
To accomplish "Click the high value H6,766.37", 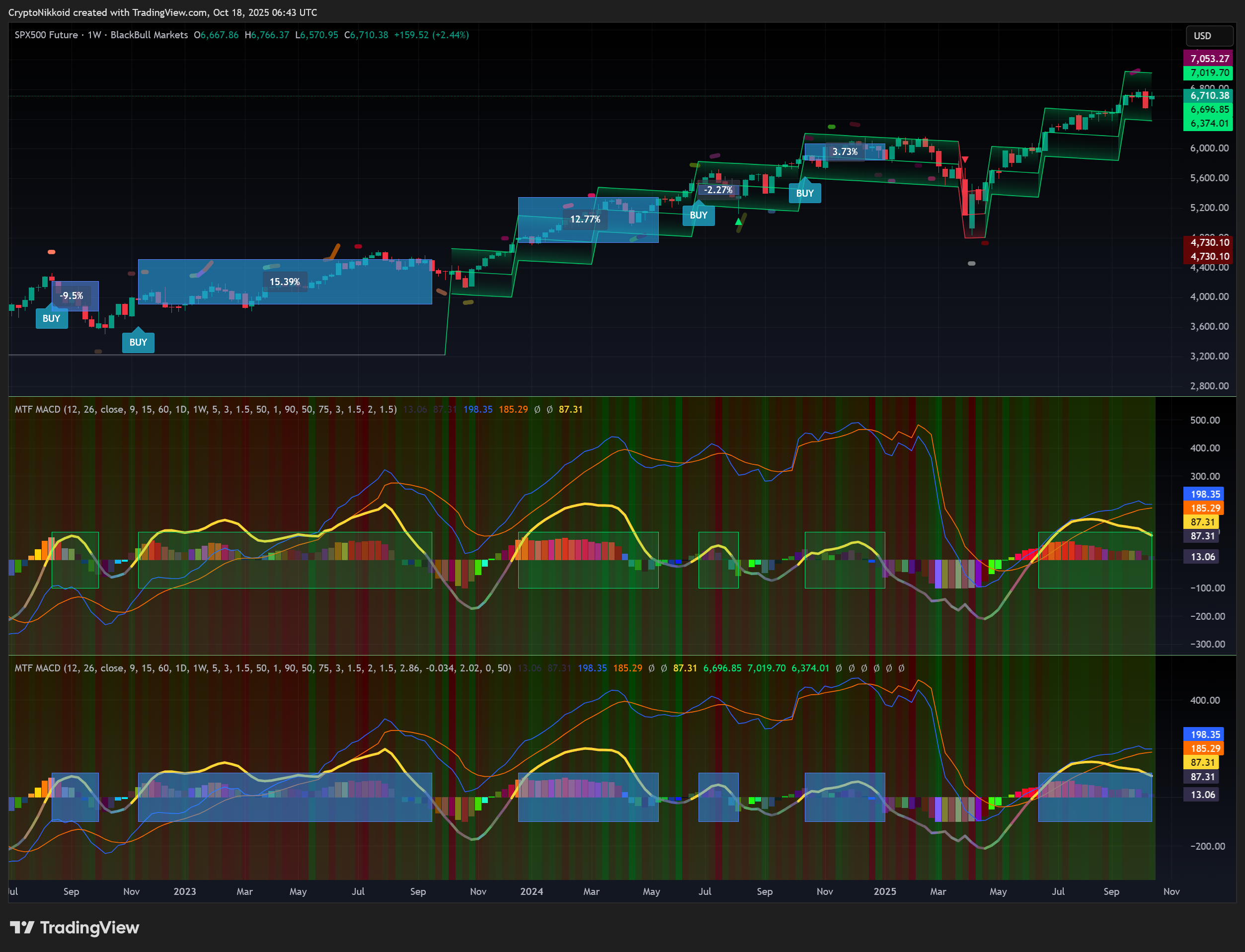I will (x=267, y=35).
